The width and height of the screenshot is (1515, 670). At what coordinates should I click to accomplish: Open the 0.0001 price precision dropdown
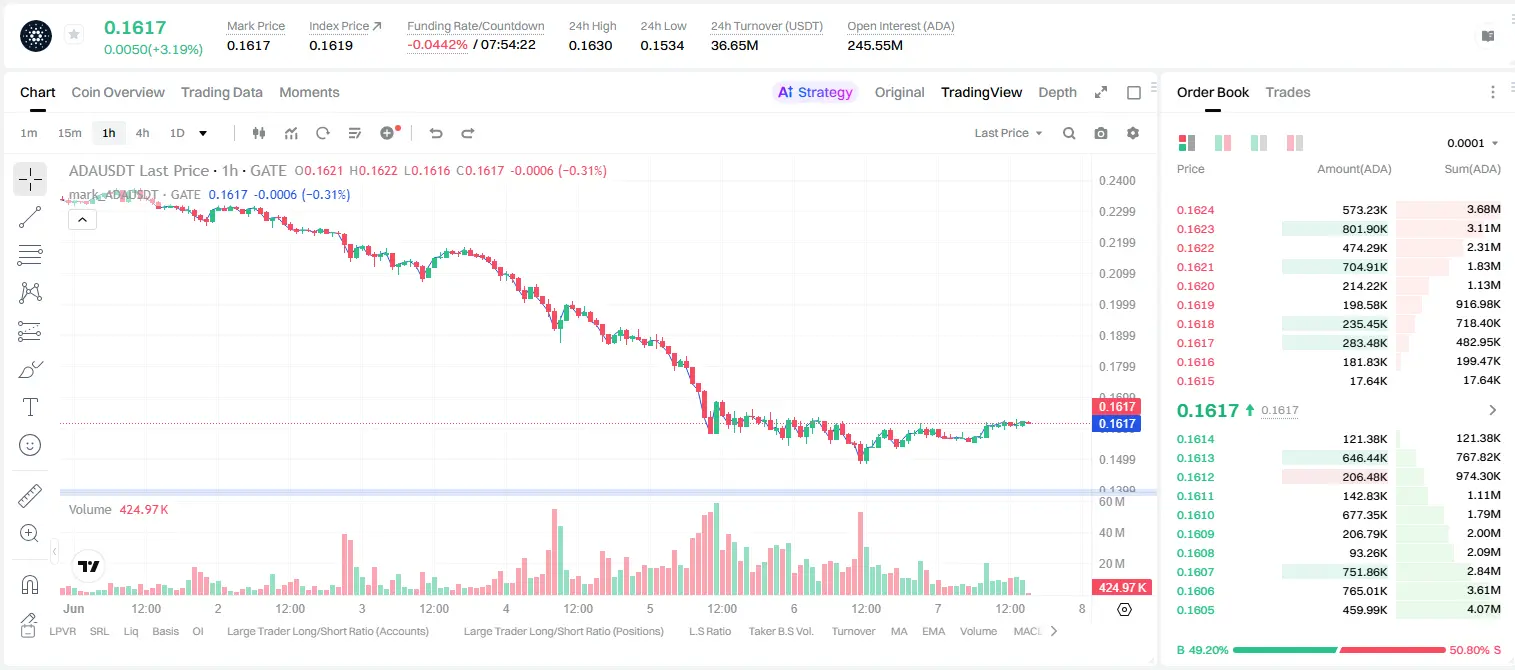[1473, 143]
